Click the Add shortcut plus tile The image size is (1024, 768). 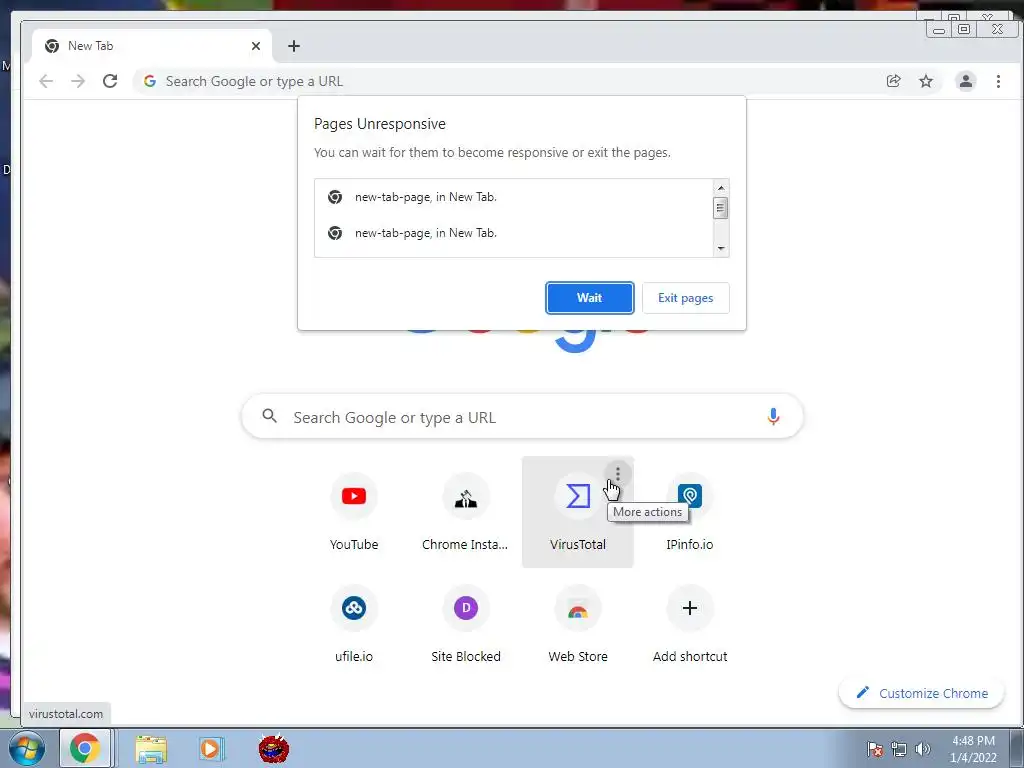[x=690, y=624]
